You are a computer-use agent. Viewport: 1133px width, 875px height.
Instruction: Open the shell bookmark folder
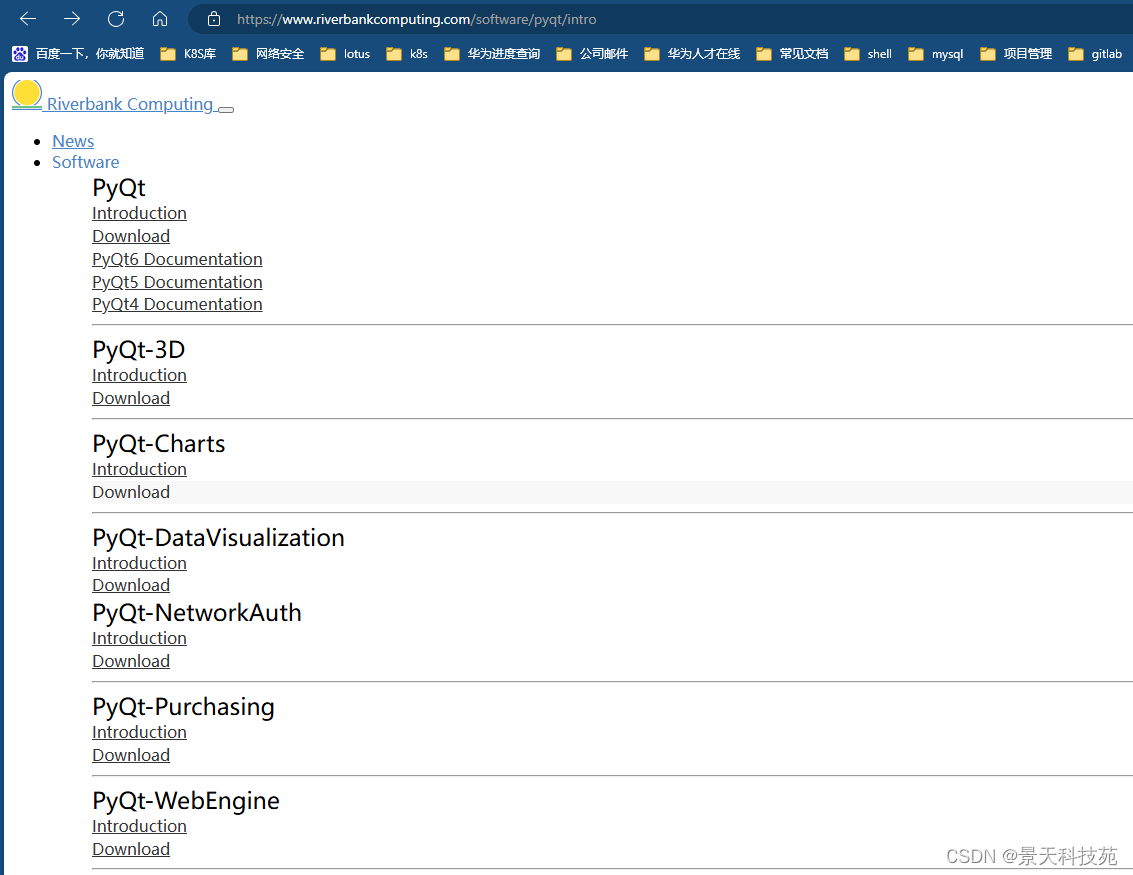click(x=868, y=53)
